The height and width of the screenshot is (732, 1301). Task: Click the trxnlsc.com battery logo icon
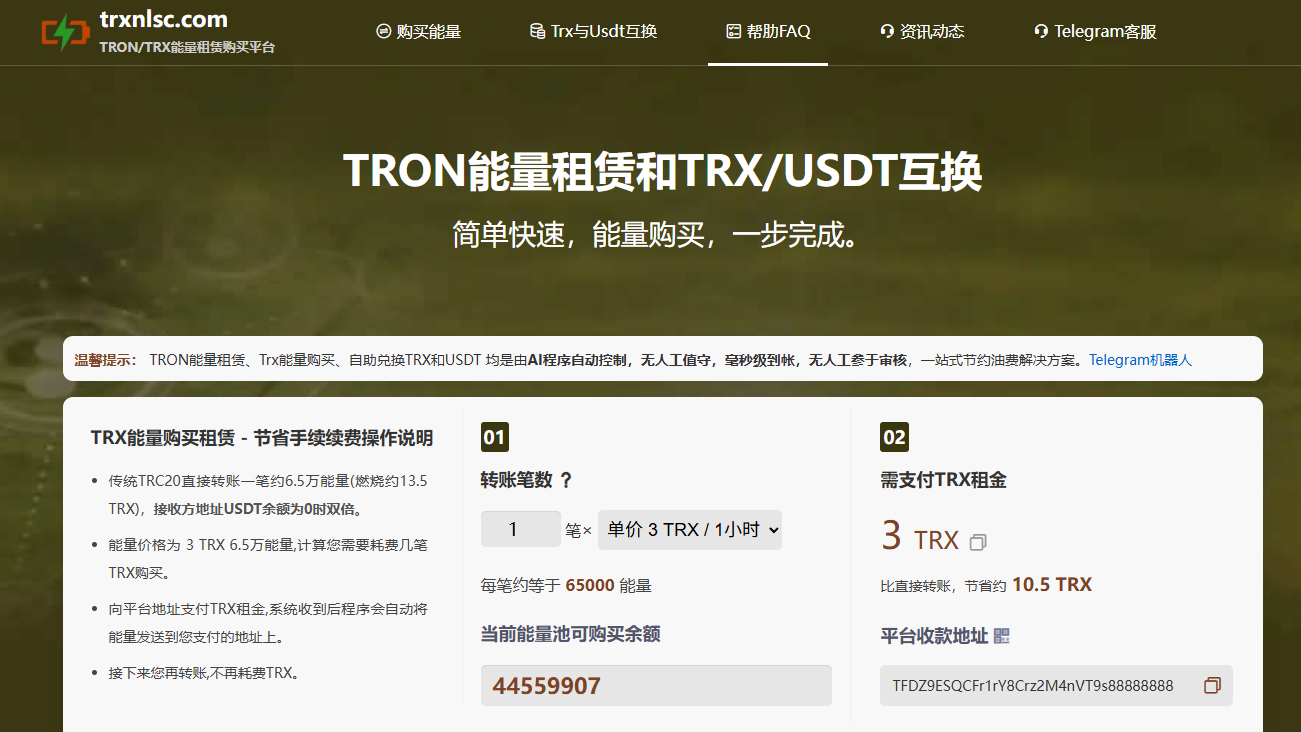tap(65, 32)
